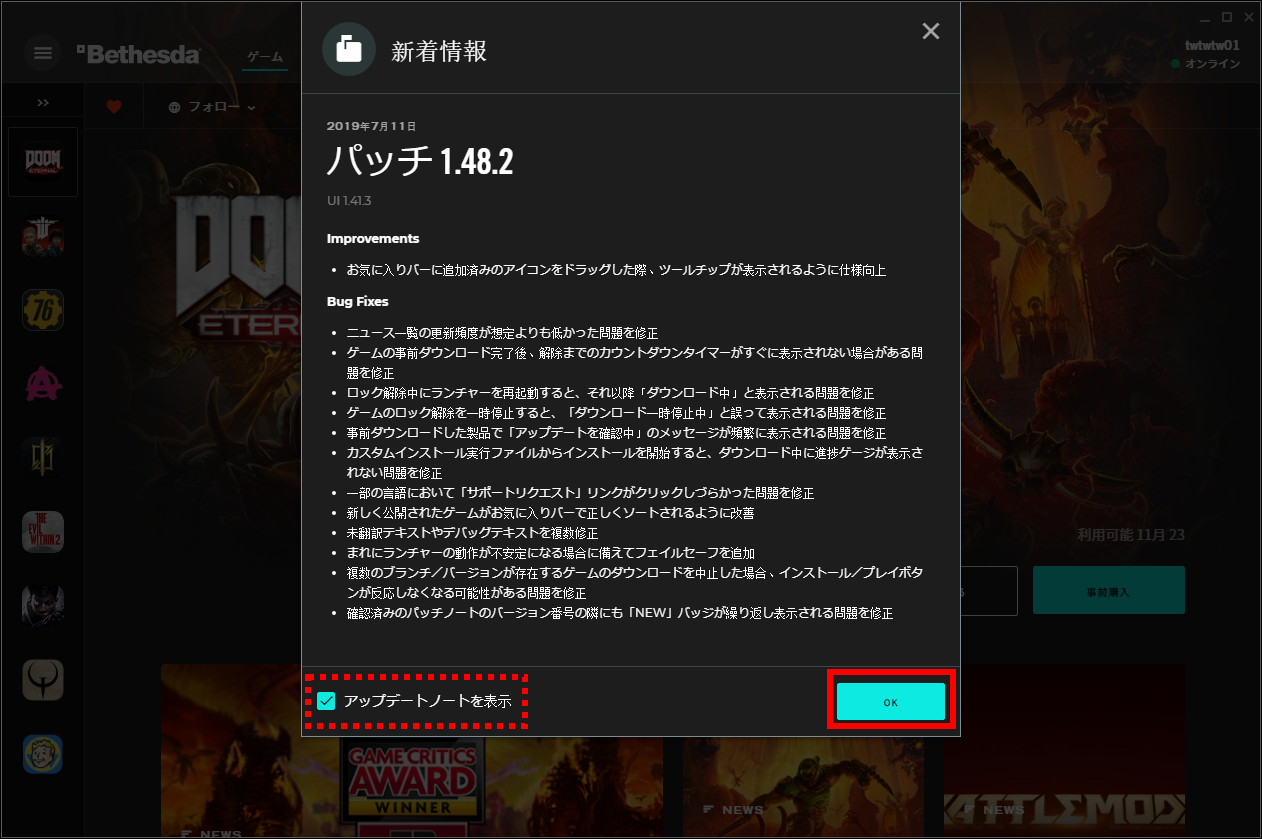Select the Elder Scrolls Legends icon in sidebar
Viewport: 1262px width, 839px height.
[x=43, y=457]
